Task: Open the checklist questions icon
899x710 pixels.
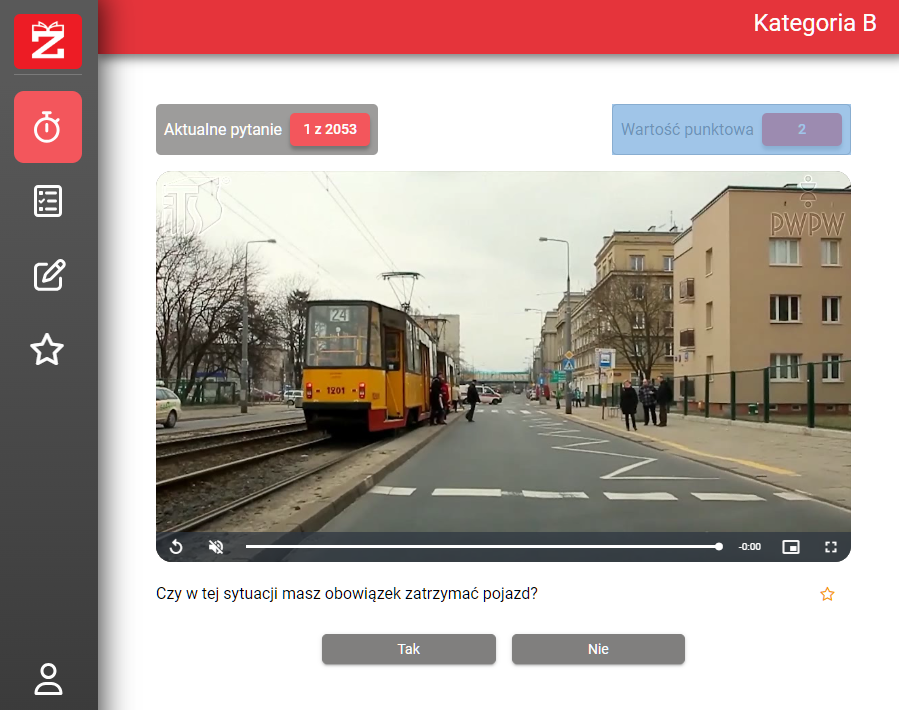Action: point(48,201)
